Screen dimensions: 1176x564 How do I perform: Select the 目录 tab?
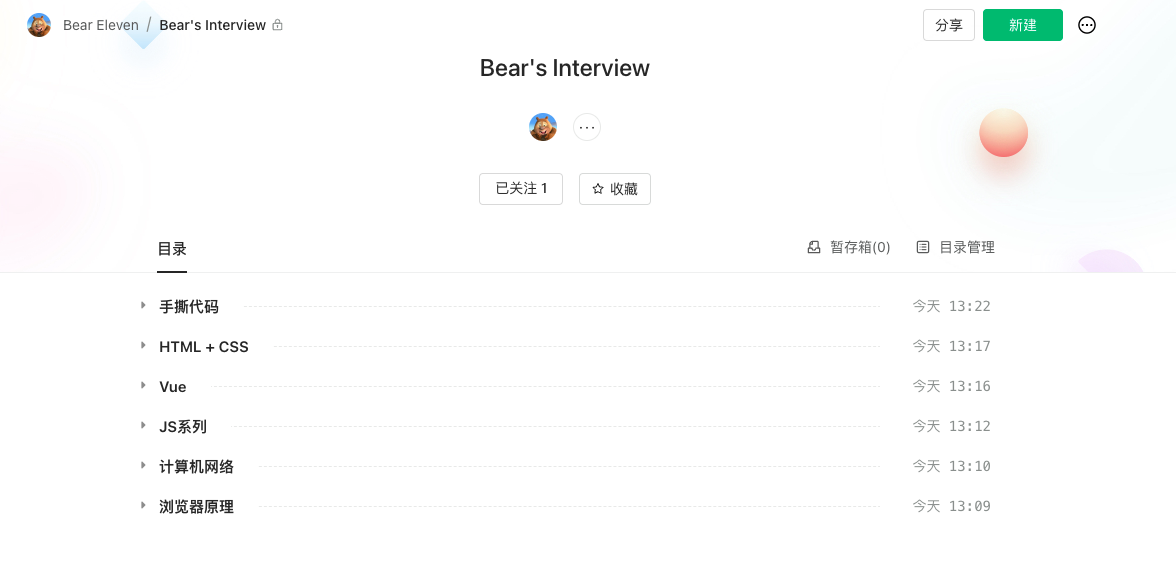click(x=172, y=249)
